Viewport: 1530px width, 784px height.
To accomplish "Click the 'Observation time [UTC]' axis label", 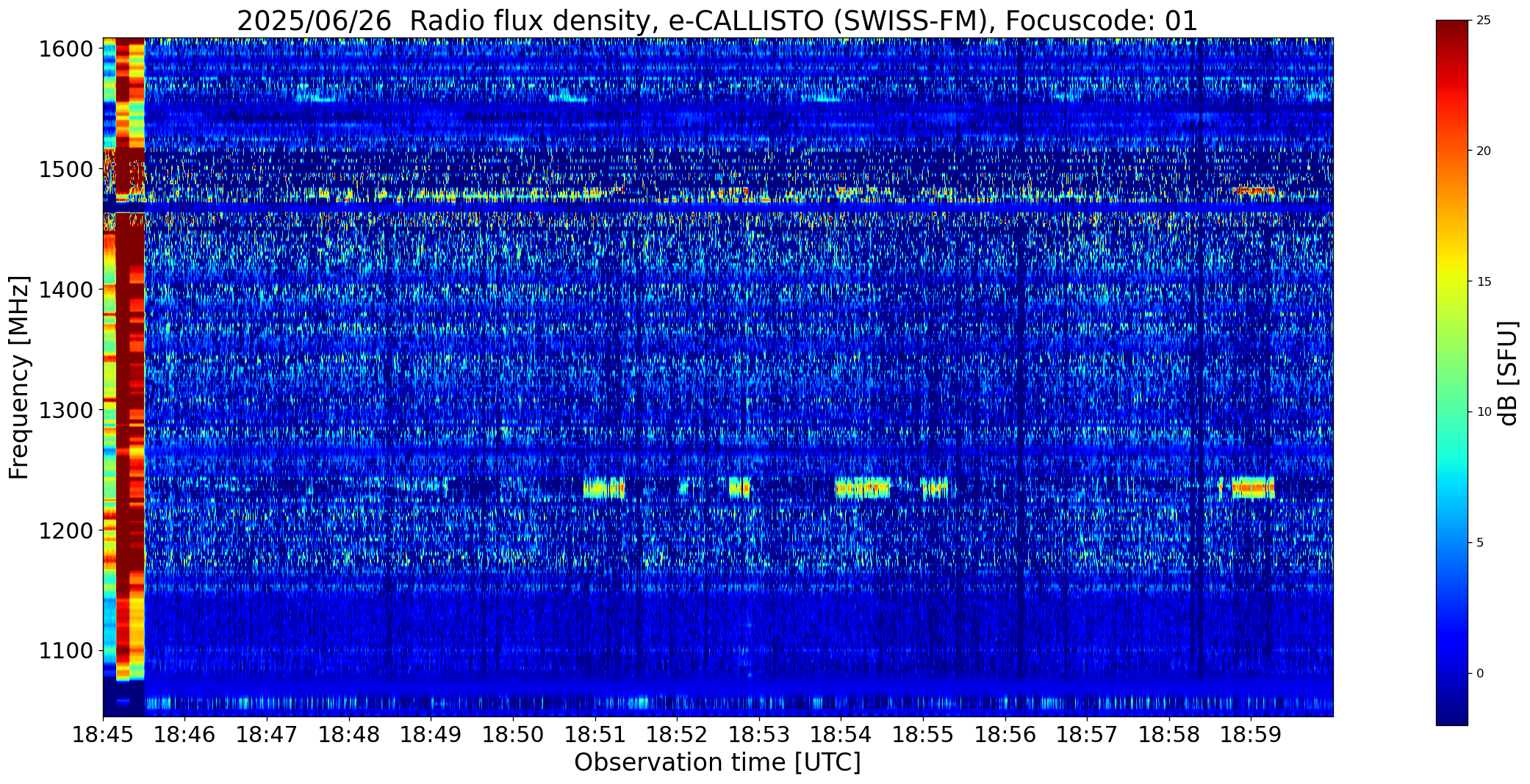I will coord(717,763).
